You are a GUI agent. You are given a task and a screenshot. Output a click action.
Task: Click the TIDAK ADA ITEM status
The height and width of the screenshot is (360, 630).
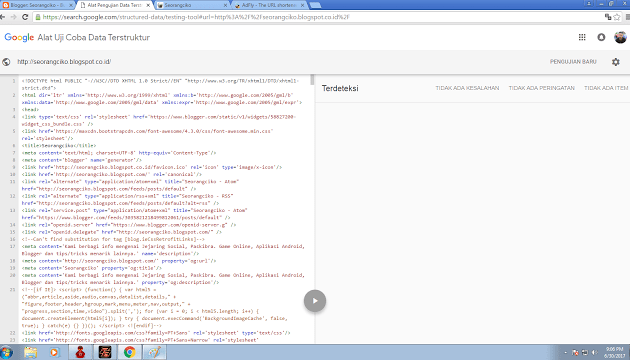coord(606,88)
